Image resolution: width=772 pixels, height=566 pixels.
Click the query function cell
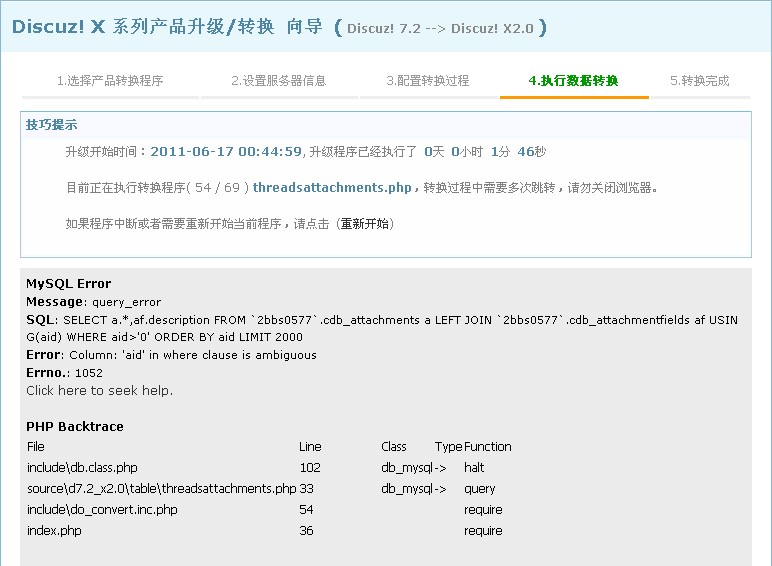[x=480, y=489]
